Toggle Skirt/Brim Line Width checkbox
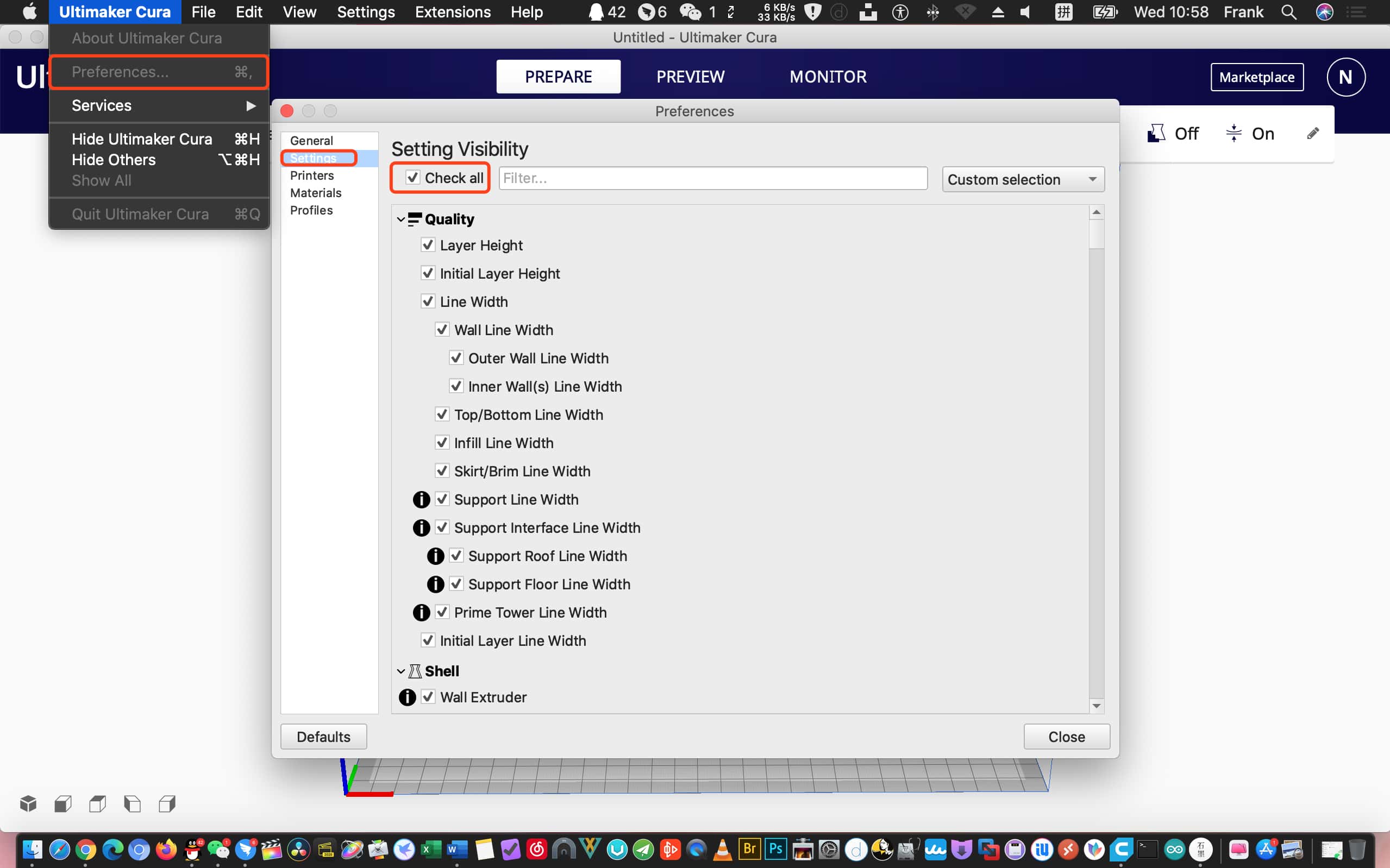Image resolution: width=1390 pixels, height=868 pixels. coord(442,471)
